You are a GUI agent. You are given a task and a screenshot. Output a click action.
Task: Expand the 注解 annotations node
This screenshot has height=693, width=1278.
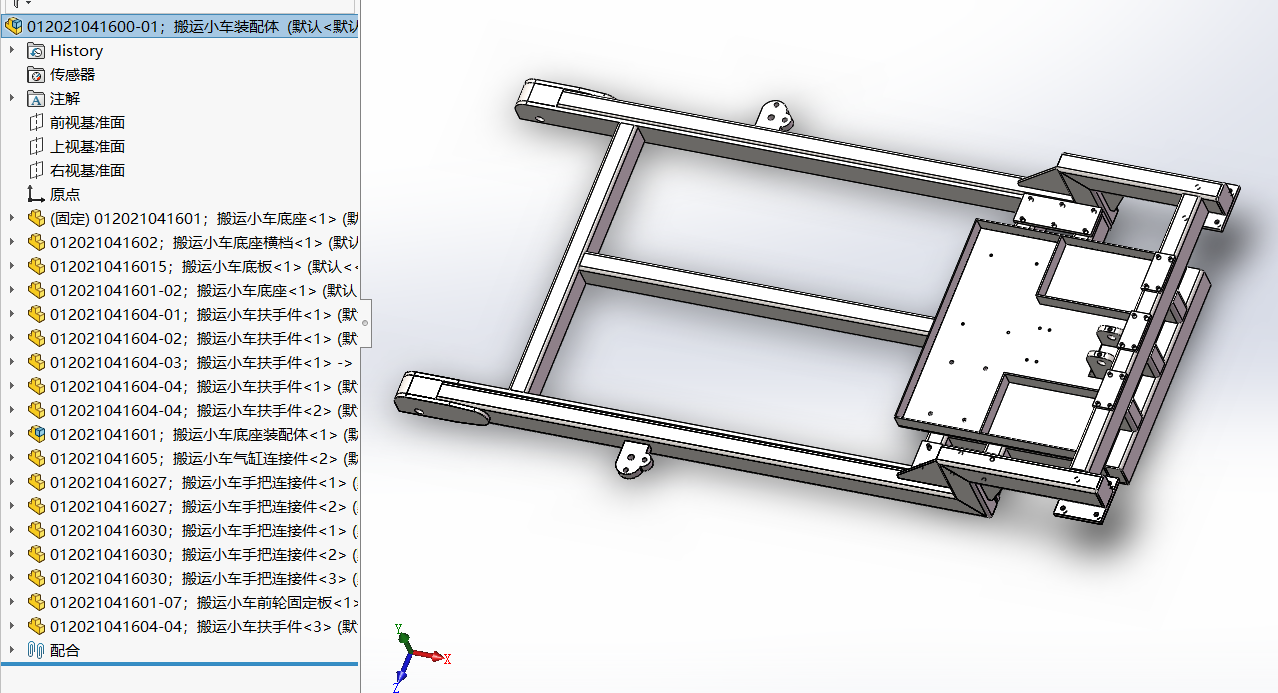pos(12,99)
